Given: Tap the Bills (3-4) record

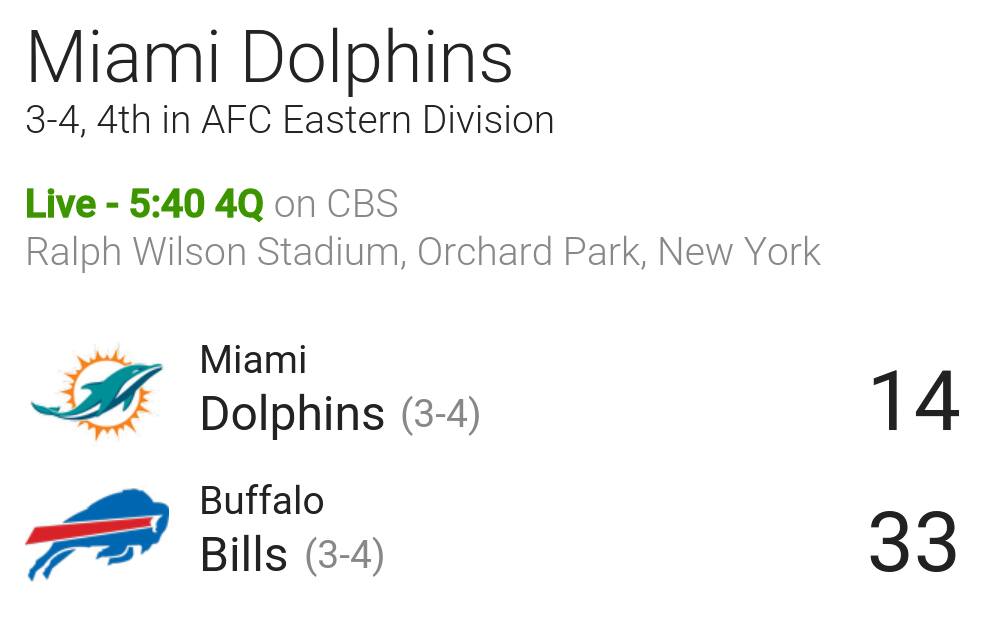Looking at the screenshot, I should click(x=344, y=556).
